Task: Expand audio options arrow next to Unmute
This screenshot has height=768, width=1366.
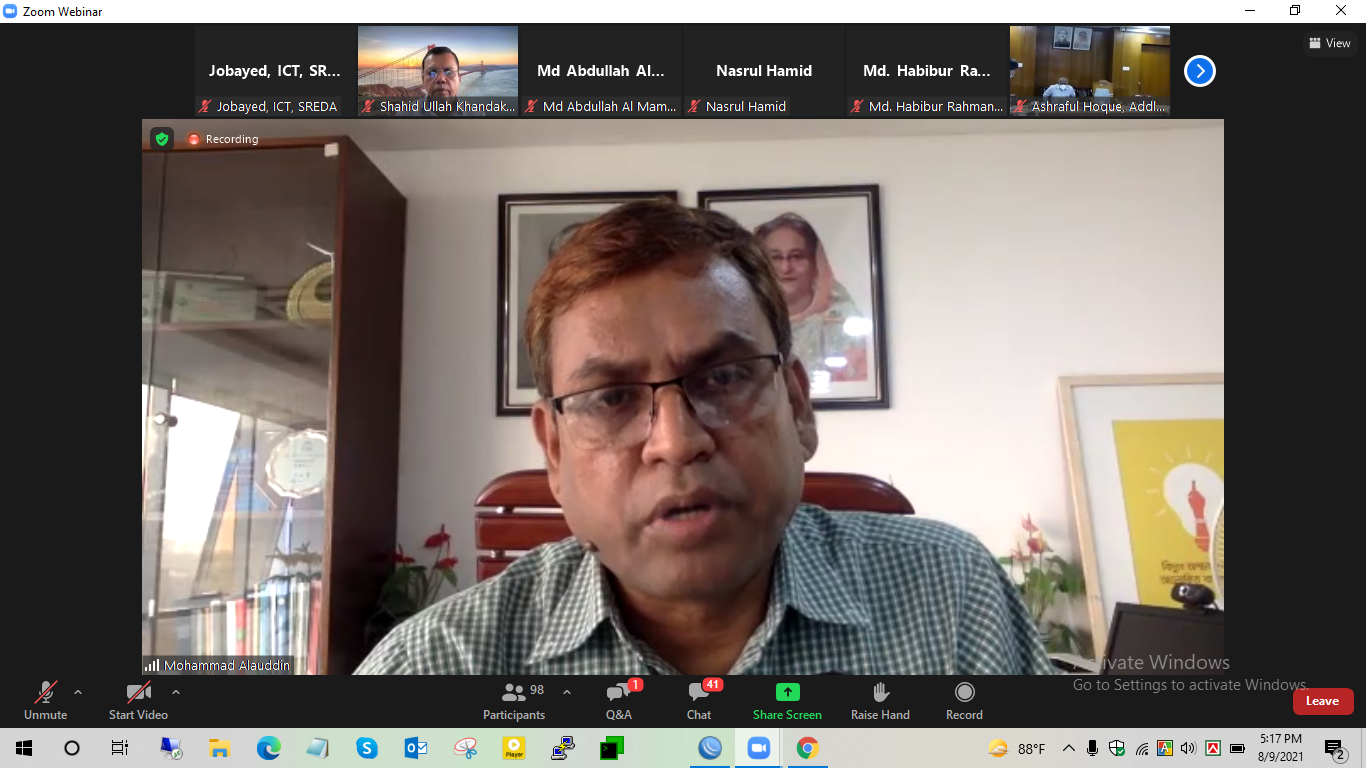Action: [78, 692]
